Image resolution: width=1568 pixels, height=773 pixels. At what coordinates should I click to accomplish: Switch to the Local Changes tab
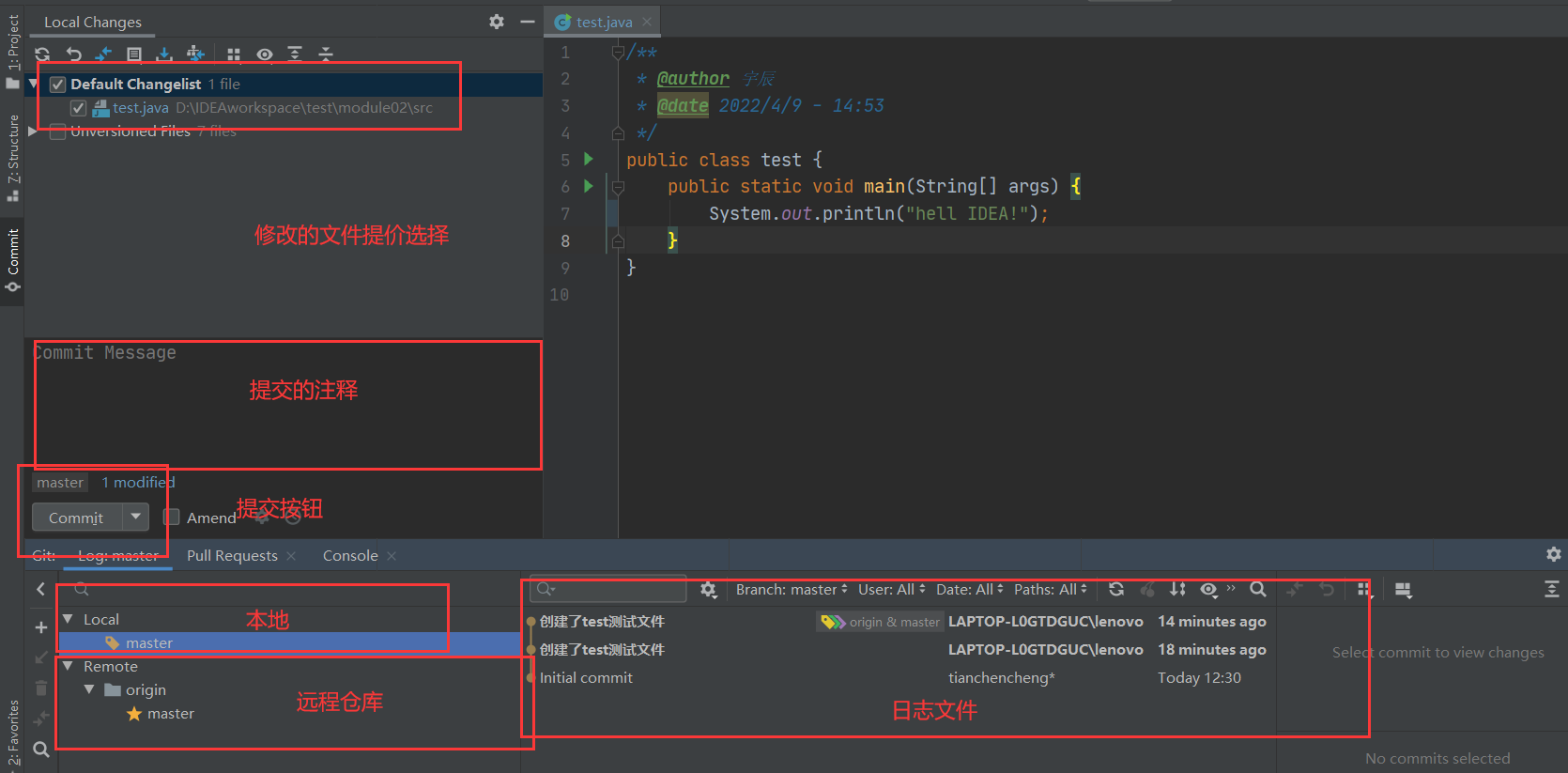coord(93,22)
